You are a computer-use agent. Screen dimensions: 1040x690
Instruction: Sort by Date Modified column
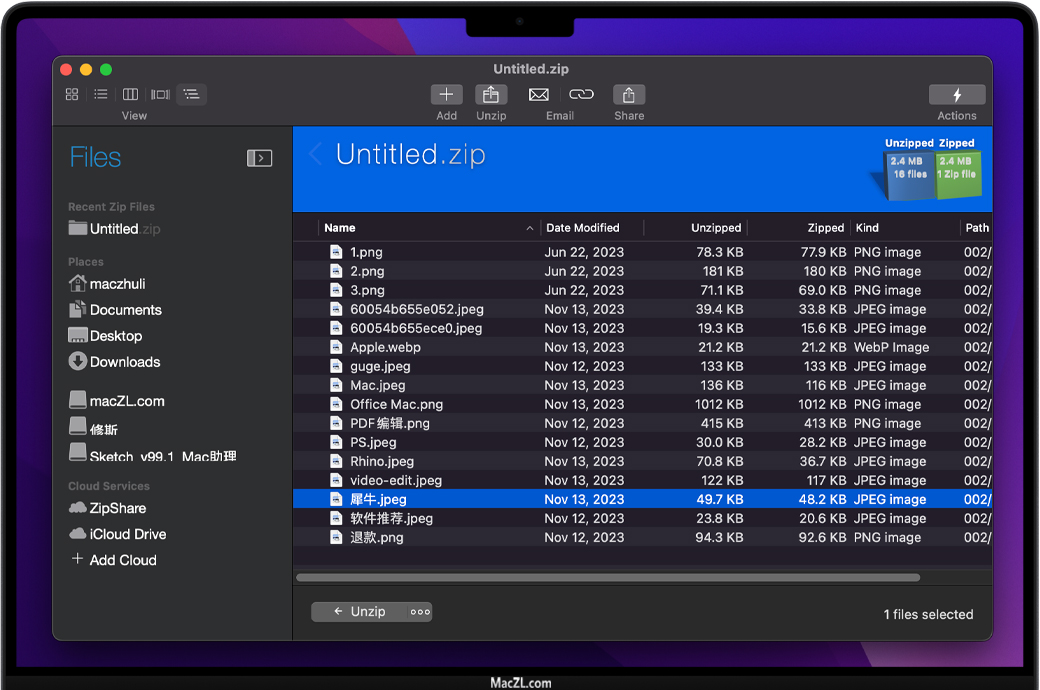tap(582, 228)
